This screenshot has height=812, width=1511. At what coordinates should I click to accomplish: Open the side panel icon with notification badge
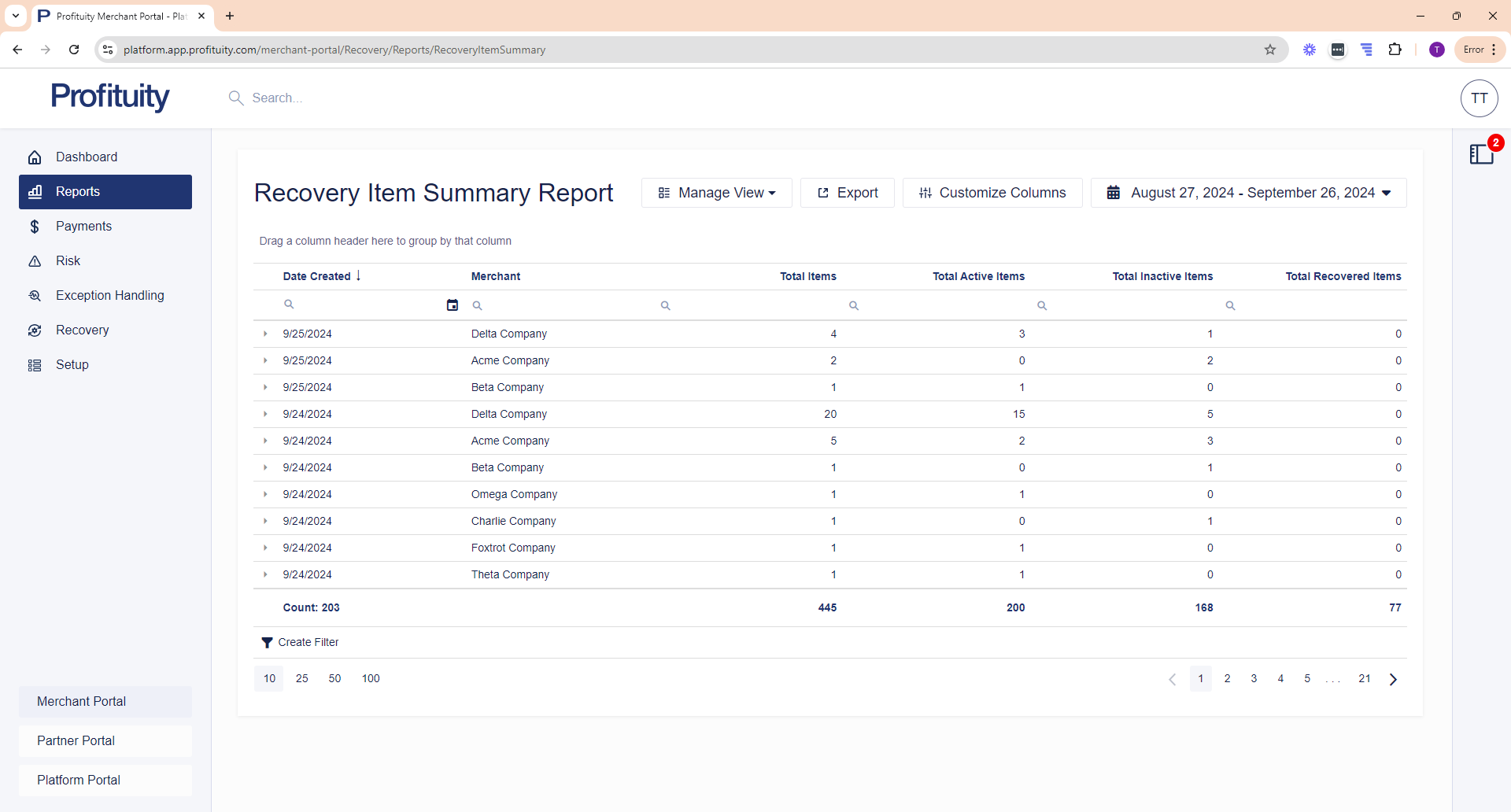tap(1481, 154)
